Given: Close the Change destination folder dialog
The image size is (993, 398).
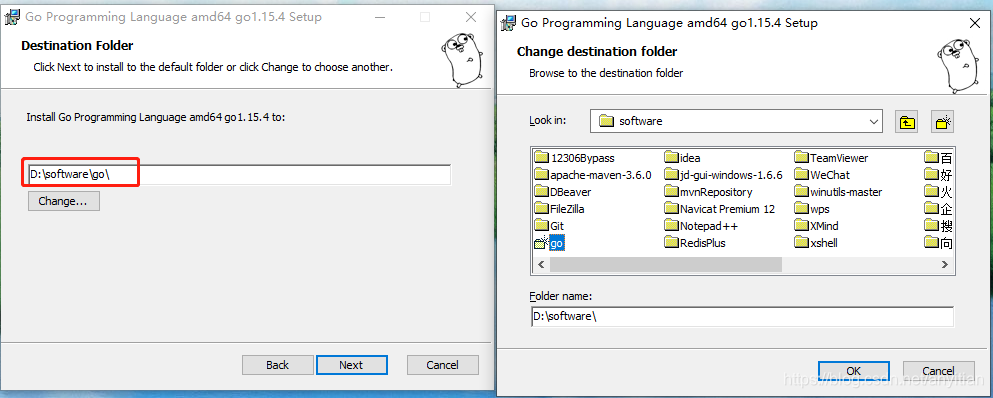Looking at the screenshot, I should coord(975,23).
